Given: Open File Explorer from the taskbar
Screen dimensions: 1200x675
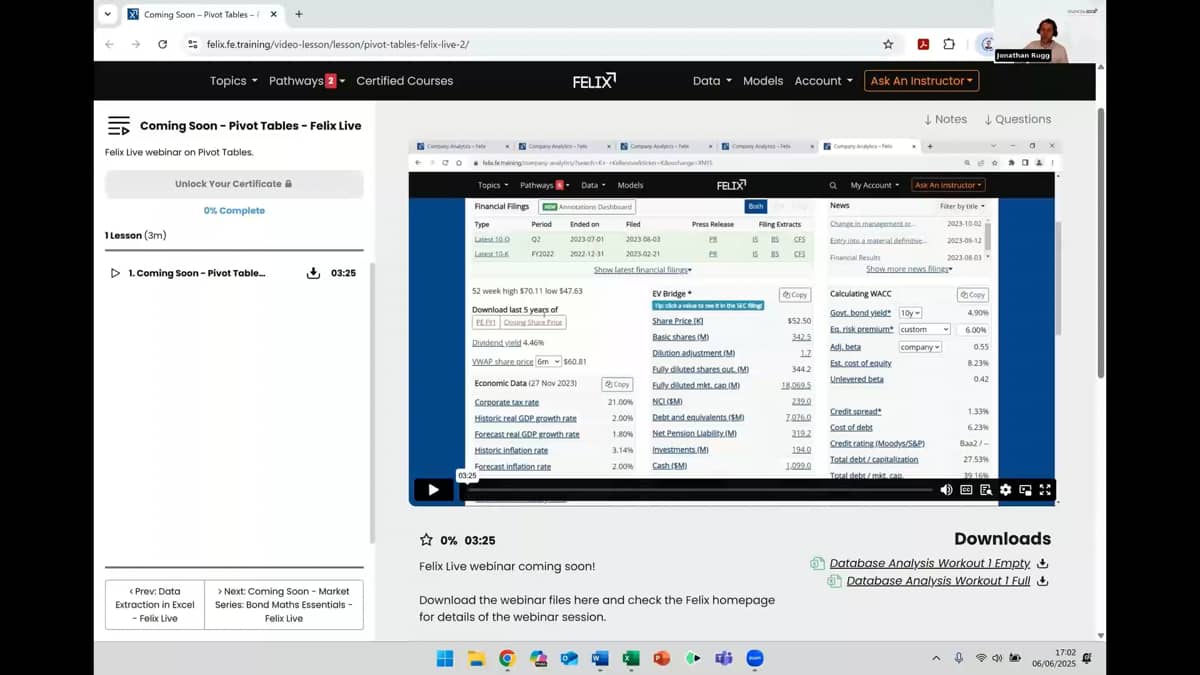Looking at the screenshot, I should click(476, 658).
